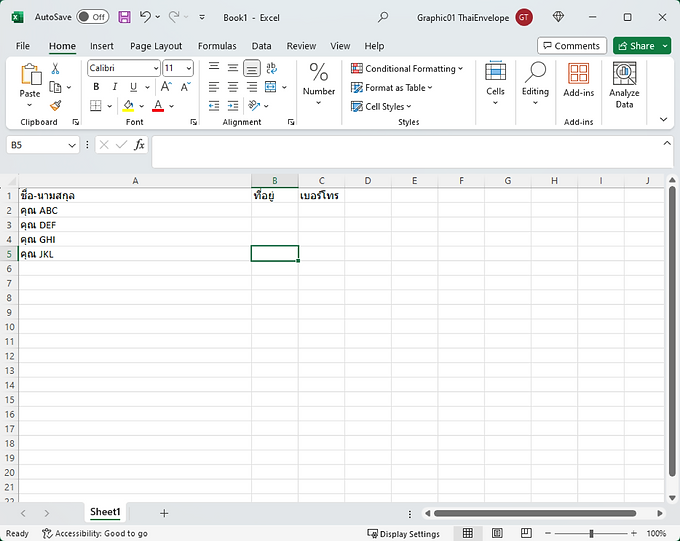680x541 pixels.
Task: Align text to the right
Action: tap(252, 87)
